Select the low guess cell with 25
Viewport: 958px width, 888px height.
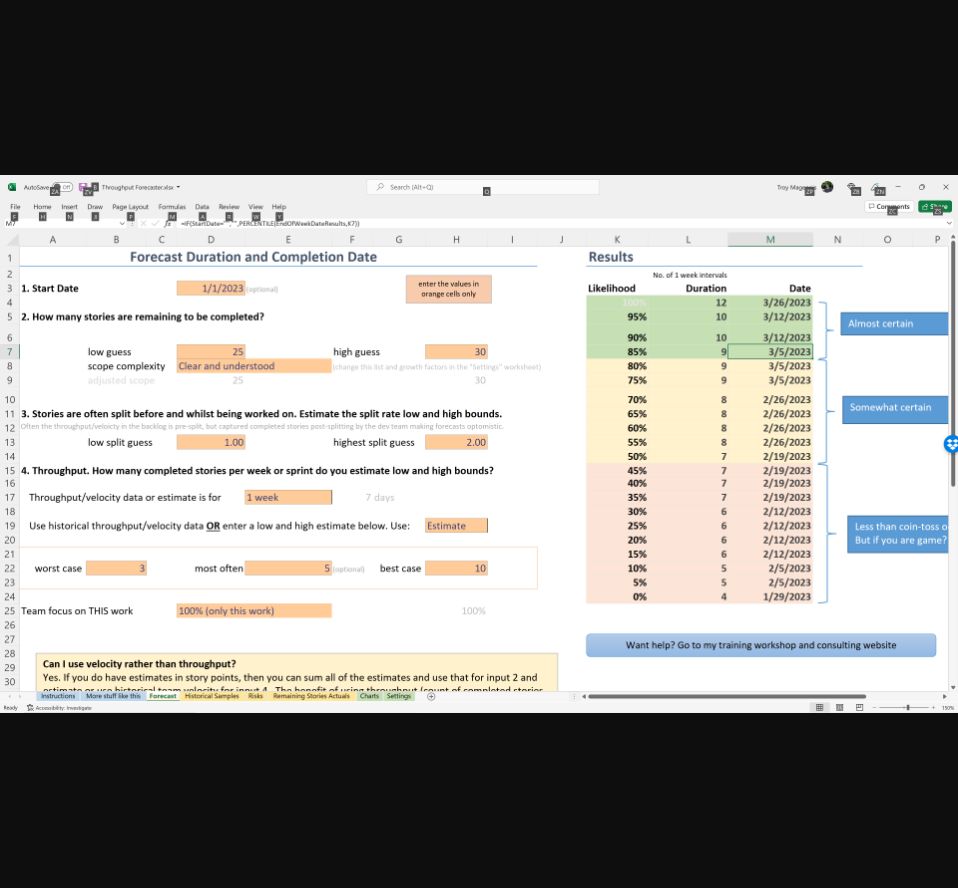coord(211,351)
